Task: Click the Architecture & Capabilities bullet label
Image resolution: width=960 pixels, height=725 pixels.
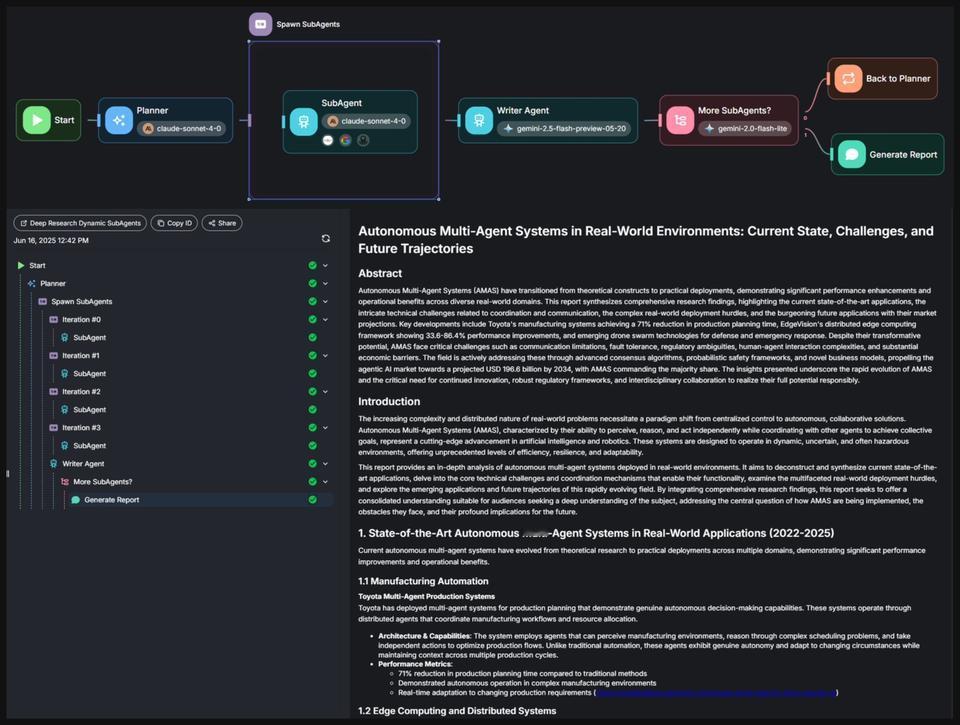Action: (425, 636)
